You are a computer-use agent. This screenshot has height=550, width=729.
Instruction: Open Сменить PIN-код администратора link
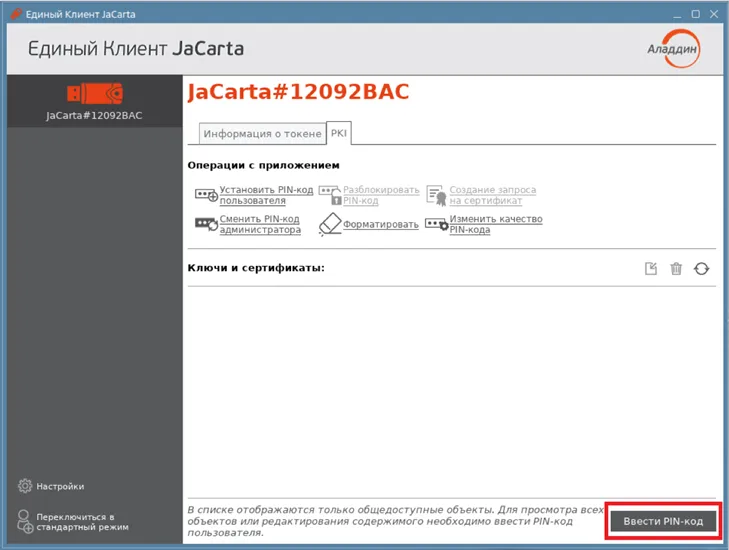[x=260, y=224]
